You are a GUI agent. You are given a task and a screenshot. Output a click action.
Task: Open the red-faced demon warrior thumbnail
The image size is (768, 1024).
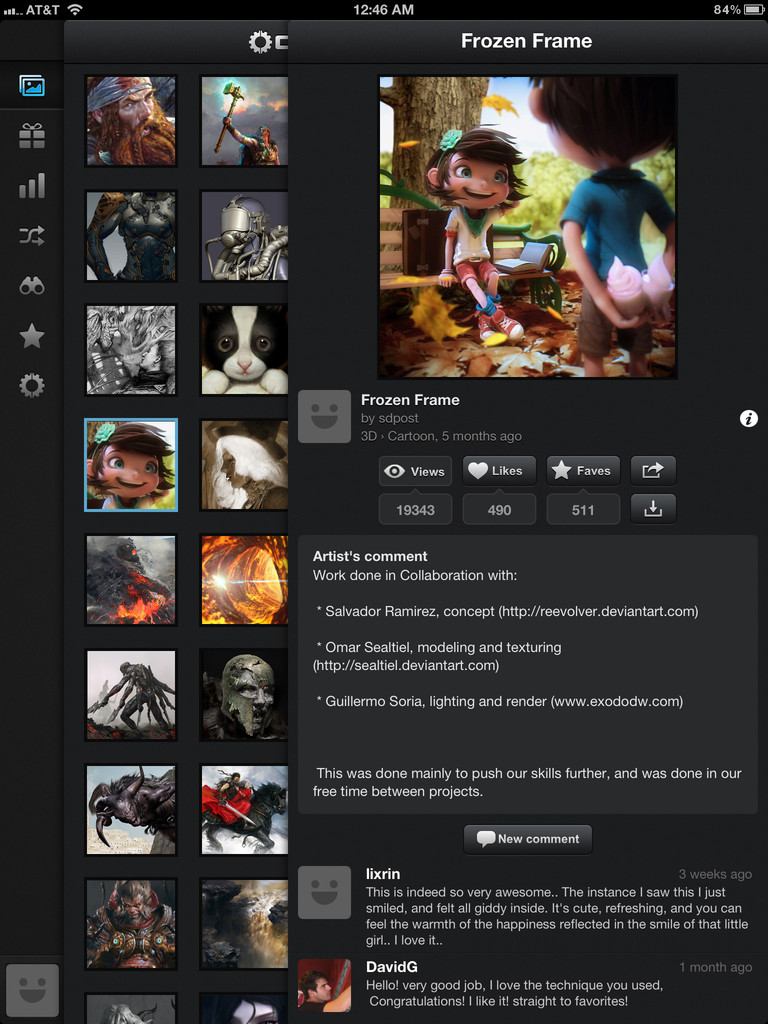click(131, 924)
